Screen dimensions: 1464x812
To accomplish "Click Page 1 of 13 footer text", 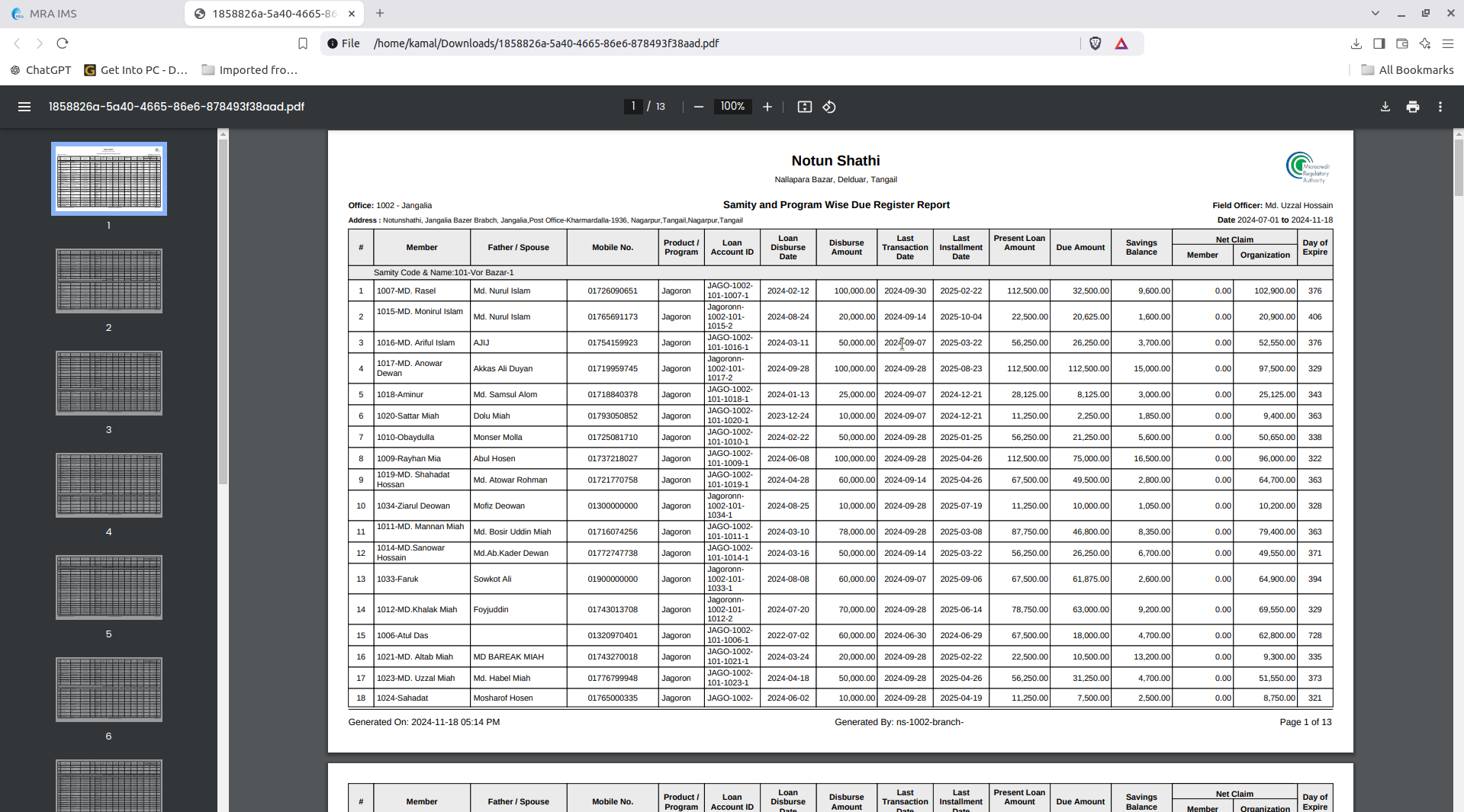I will click(x=1305, y=722).
